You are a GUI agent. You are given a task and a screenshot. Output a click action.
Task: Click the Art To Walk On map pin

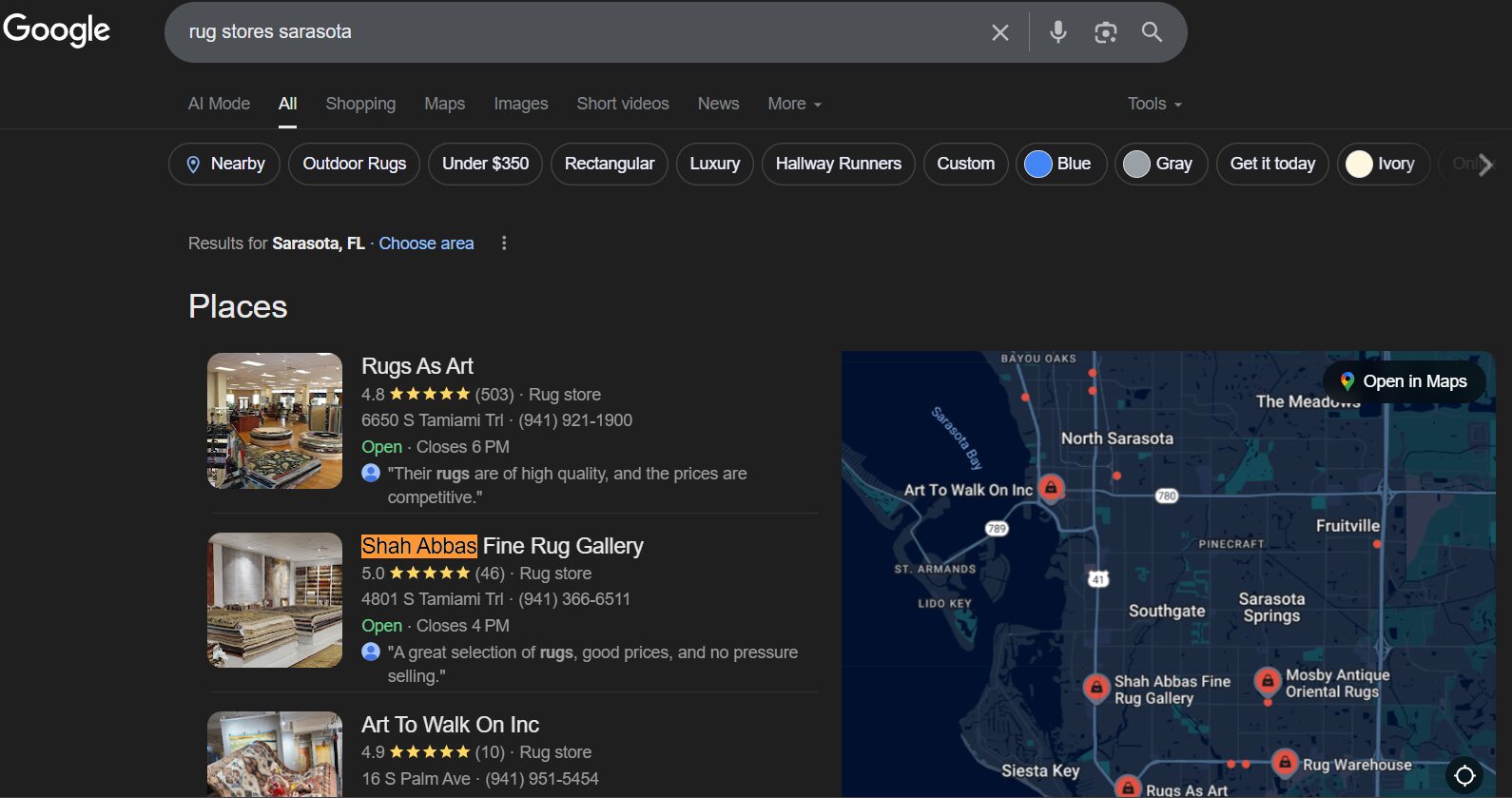[1051, 488]
